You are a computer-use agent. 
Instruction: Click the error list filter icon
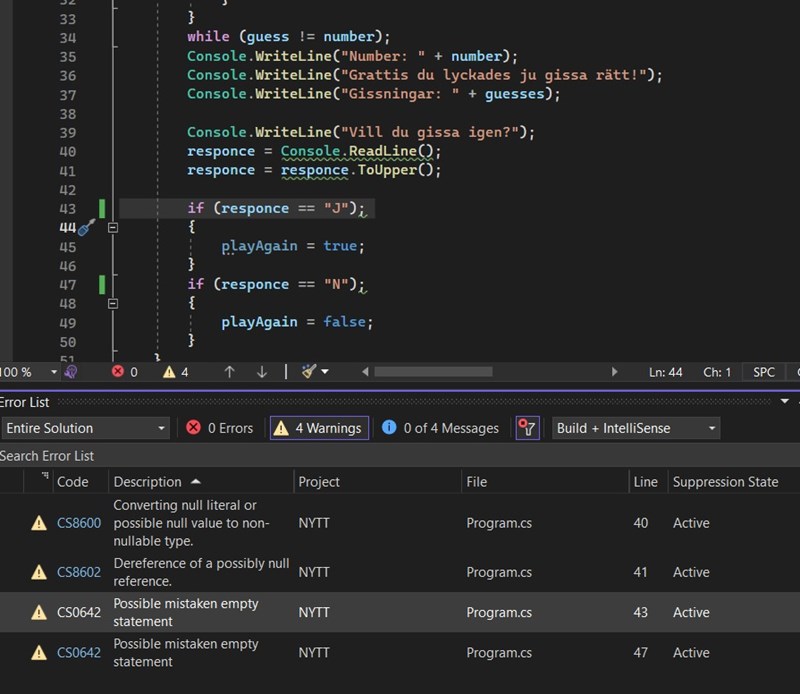click(527, 428)
